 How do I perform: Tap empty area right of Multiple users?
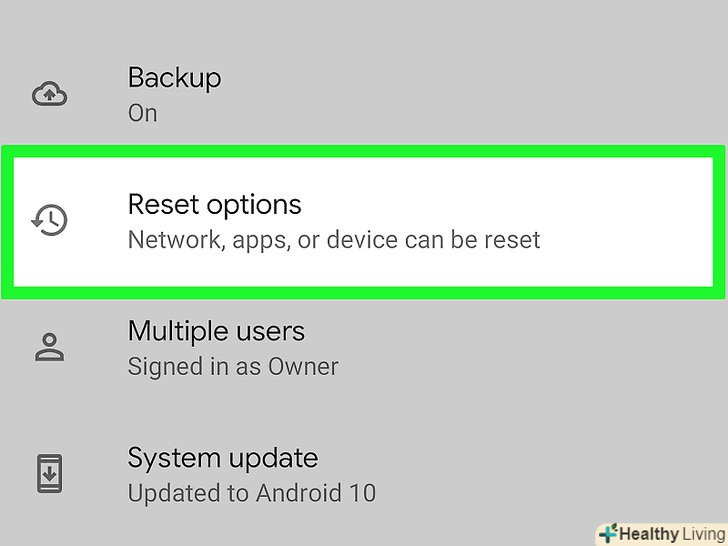[534, 348]
